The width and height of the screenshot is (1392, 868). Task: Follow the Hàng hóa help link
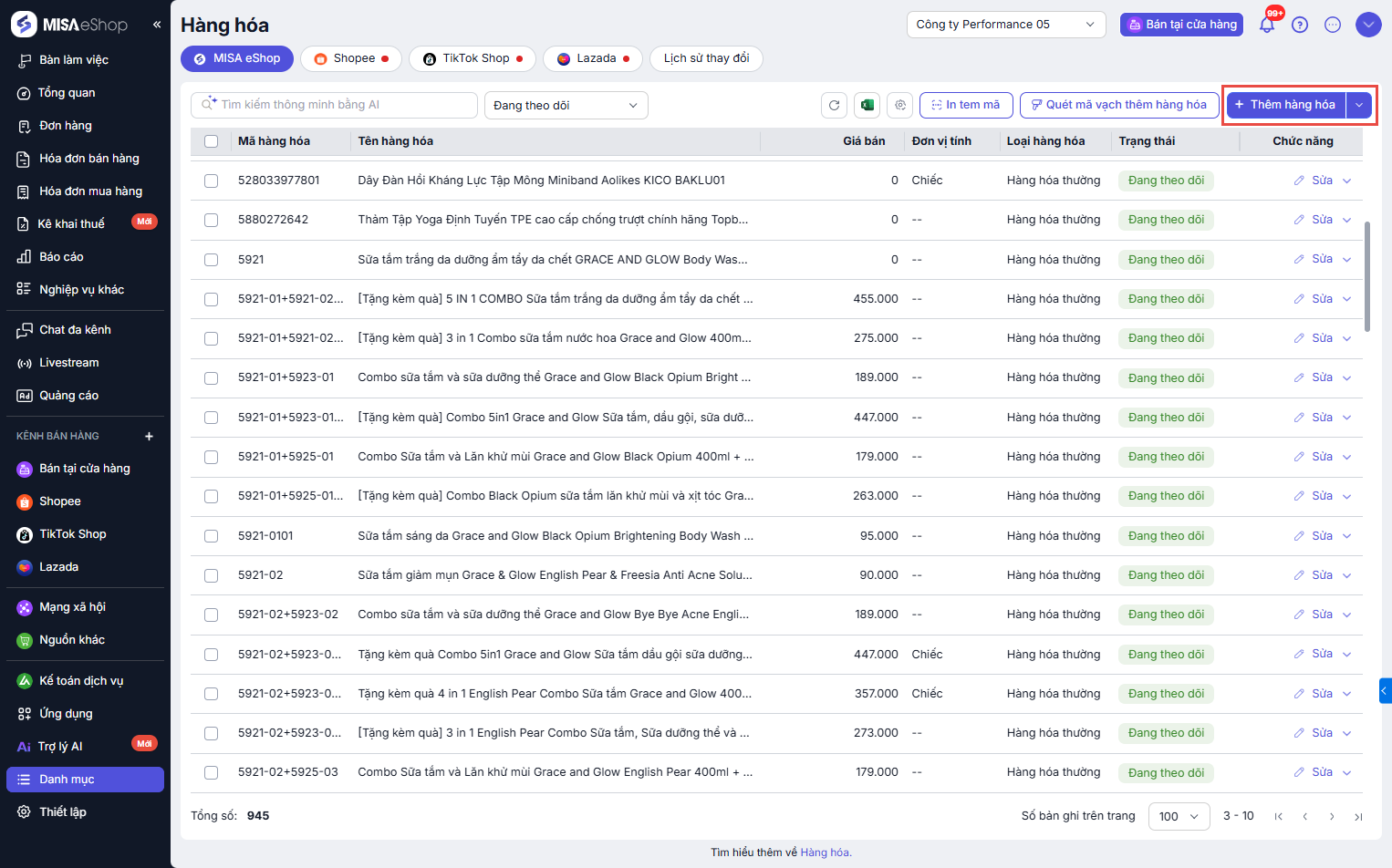[826, 852]
